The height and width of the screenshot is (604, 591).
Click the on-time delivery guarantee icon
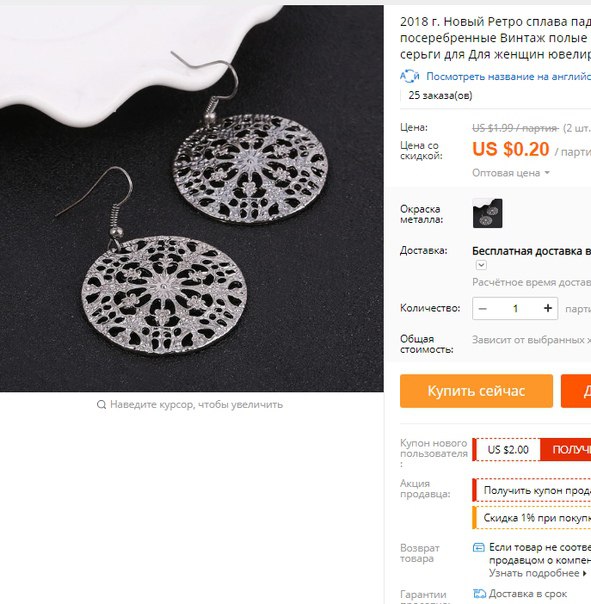coord(479,594)
